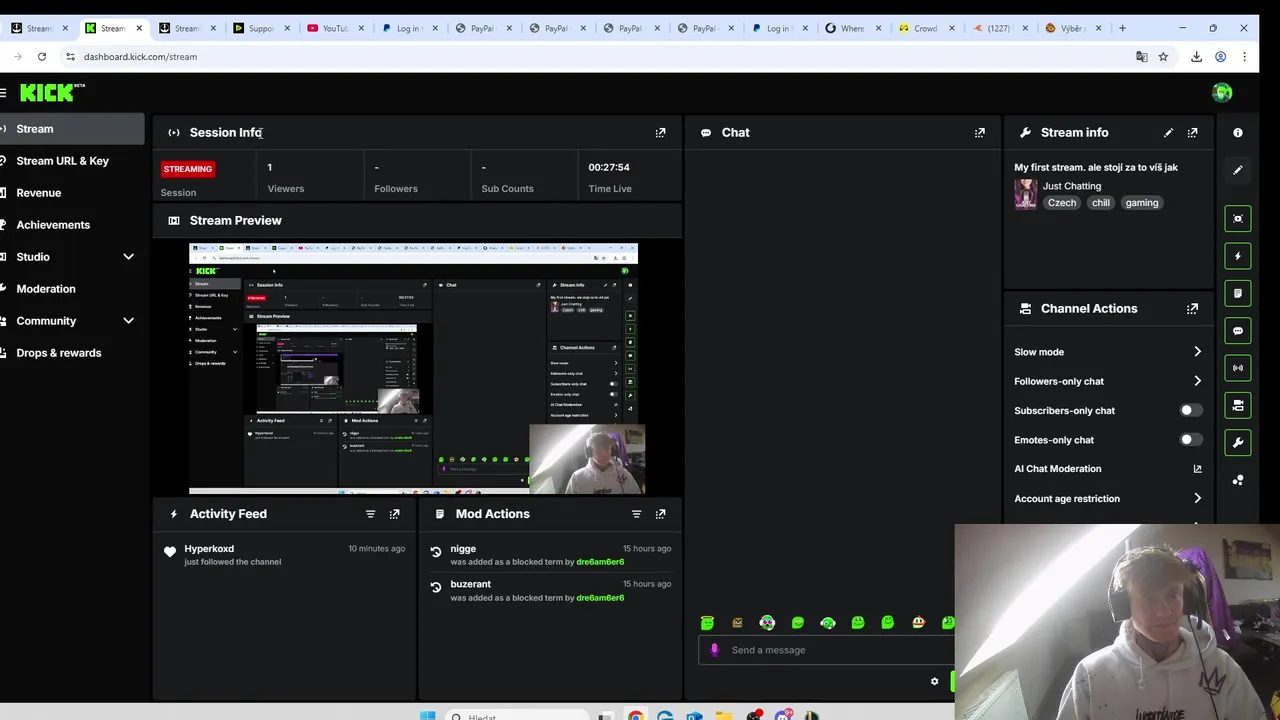Screen dimensions: 1280x720
Task: Expand the Community menu in sidebar
Action: point(128,321)
